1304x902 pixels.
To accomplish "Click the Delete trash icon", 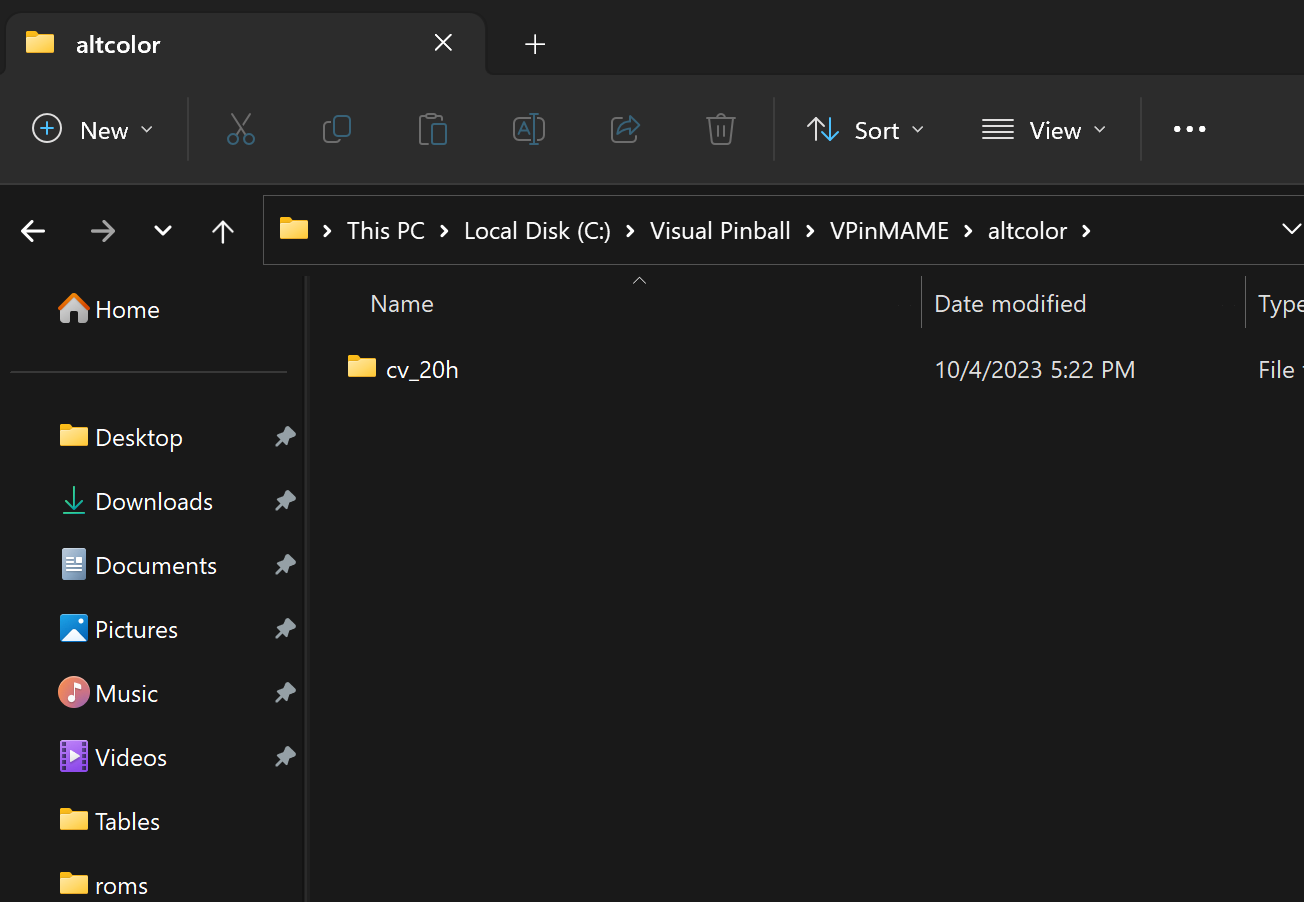I will point(720,129).
